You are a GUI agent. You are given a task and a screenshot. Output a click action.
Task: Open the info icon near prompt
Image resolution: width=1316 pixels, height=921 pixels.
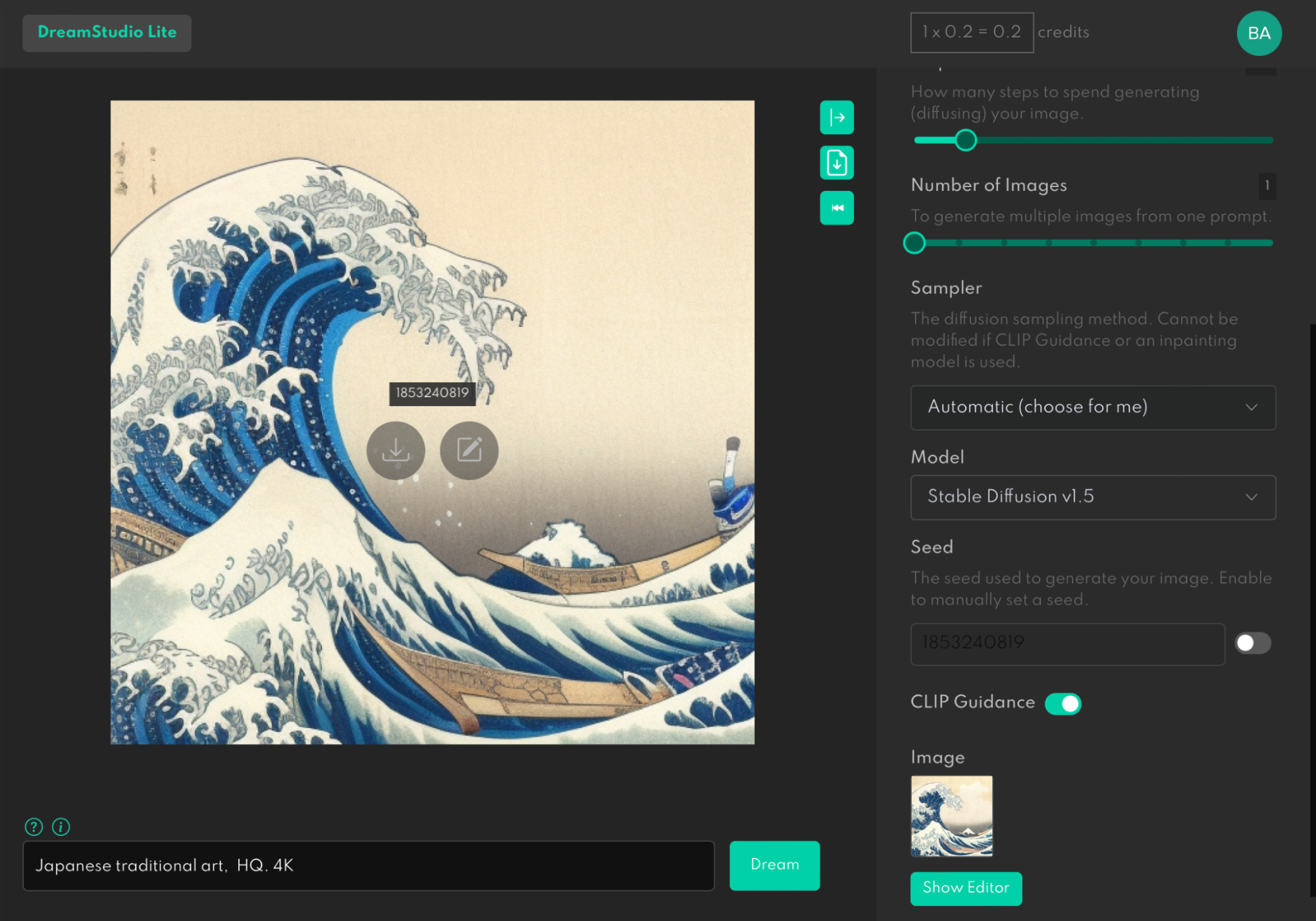61,827
